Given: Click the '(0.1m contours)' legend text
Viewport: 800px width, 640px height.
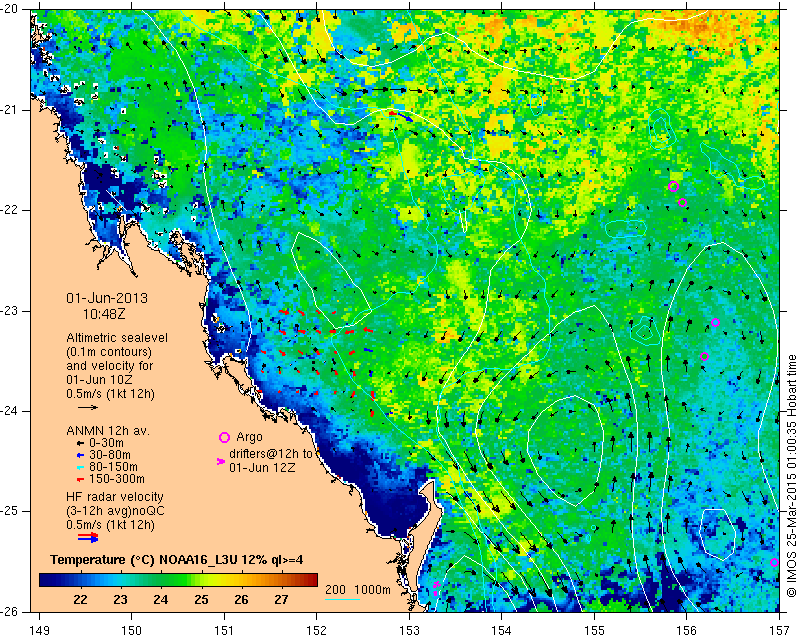Looking at the screenshot, I should 109,352.
